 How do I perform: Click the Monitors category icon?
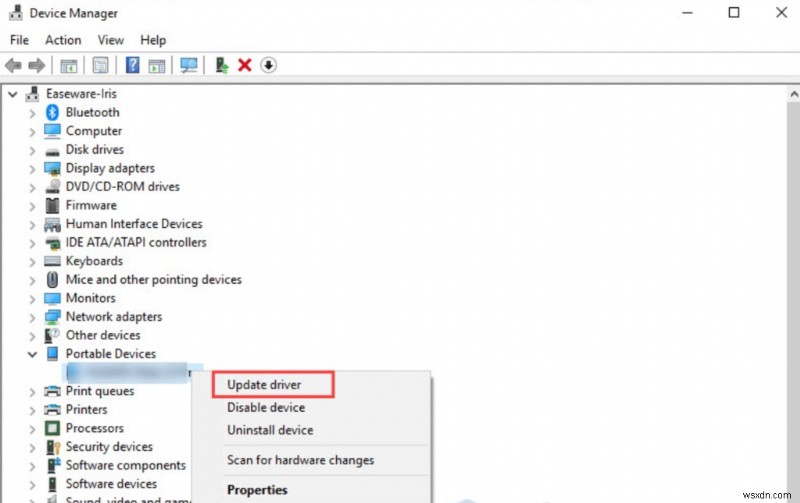tap(52, 298)
